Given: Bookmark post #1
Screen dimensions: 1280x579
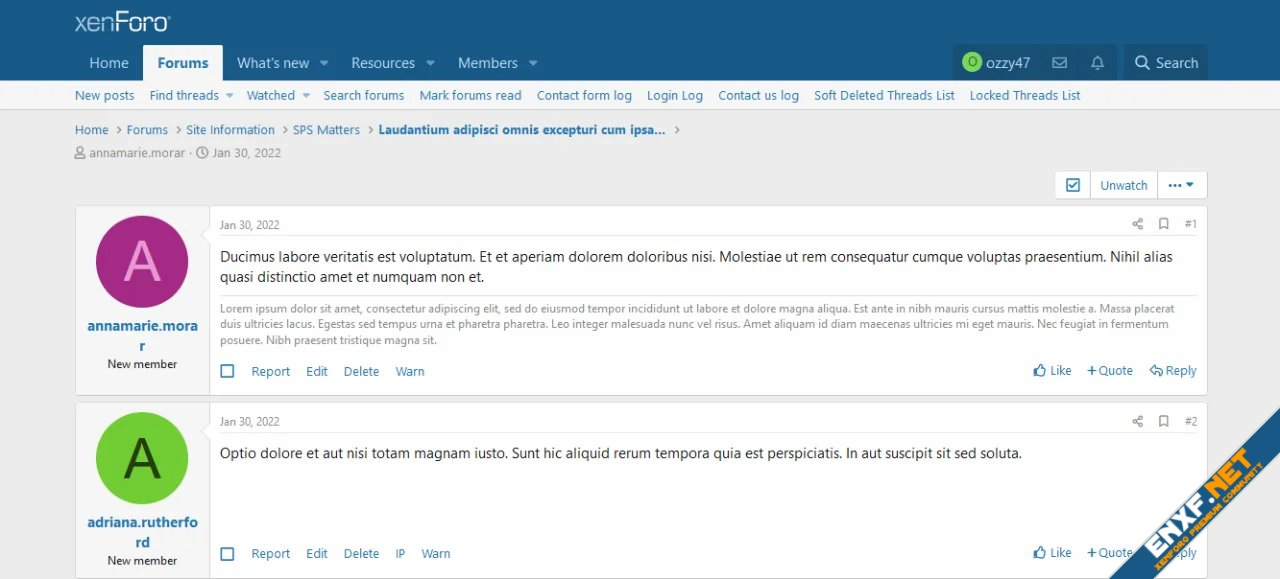Looking at the screenshot, I should (x=1163, y=224).
